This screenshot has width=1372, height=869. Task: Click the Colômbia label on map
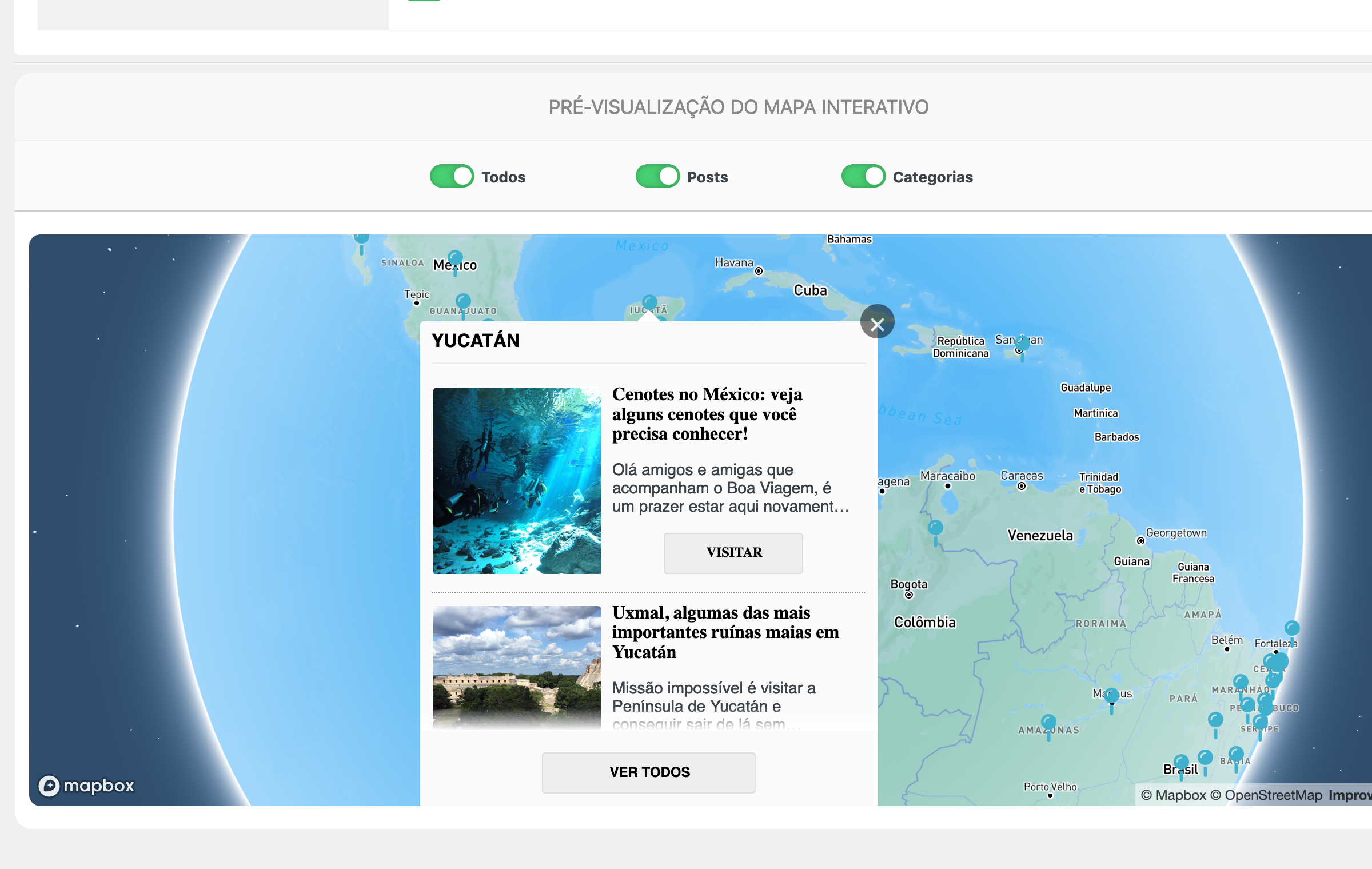coord(925,623)
